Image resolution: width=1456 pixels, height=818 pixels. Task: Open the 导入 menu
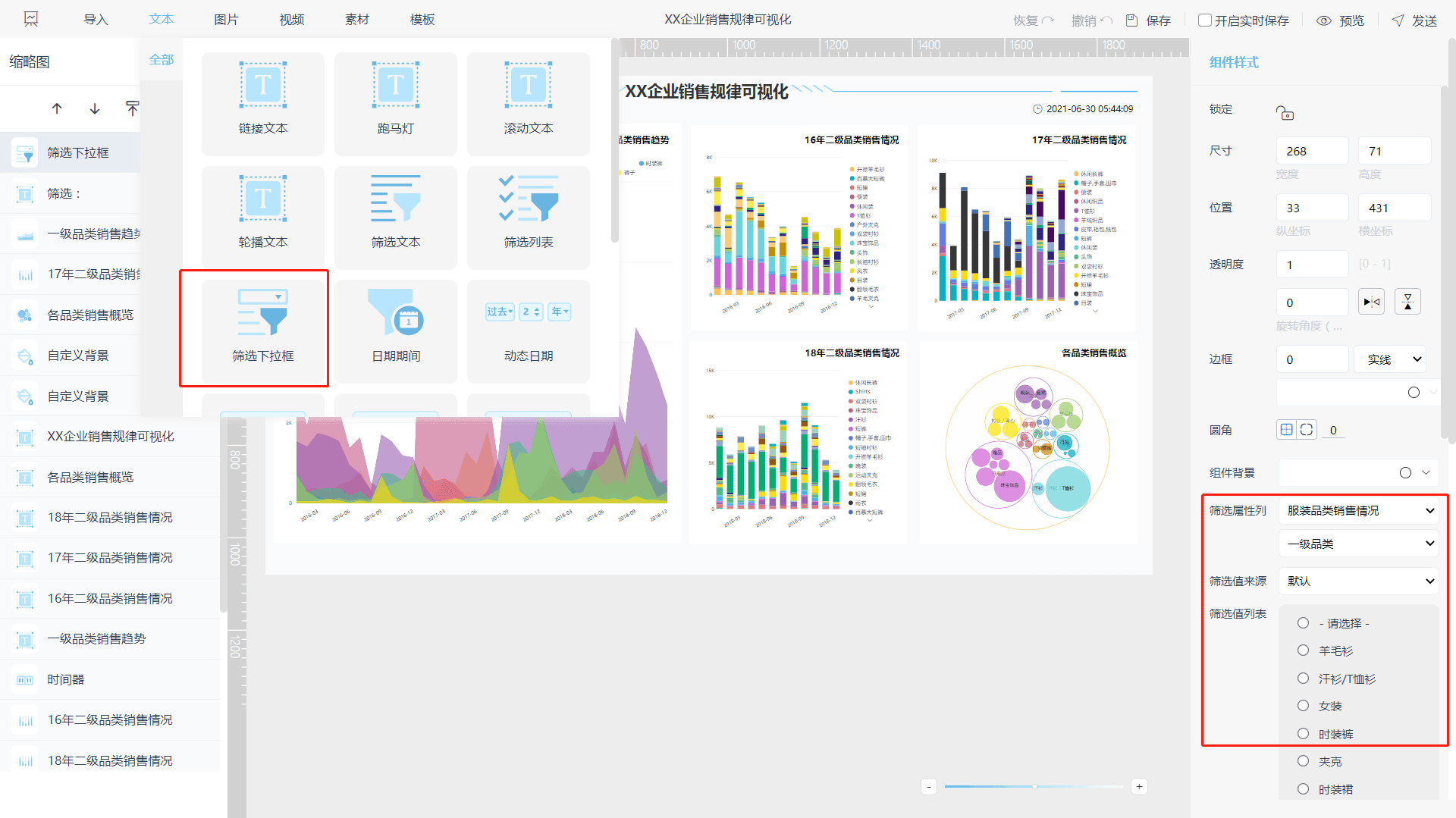(x=96, y=20)
